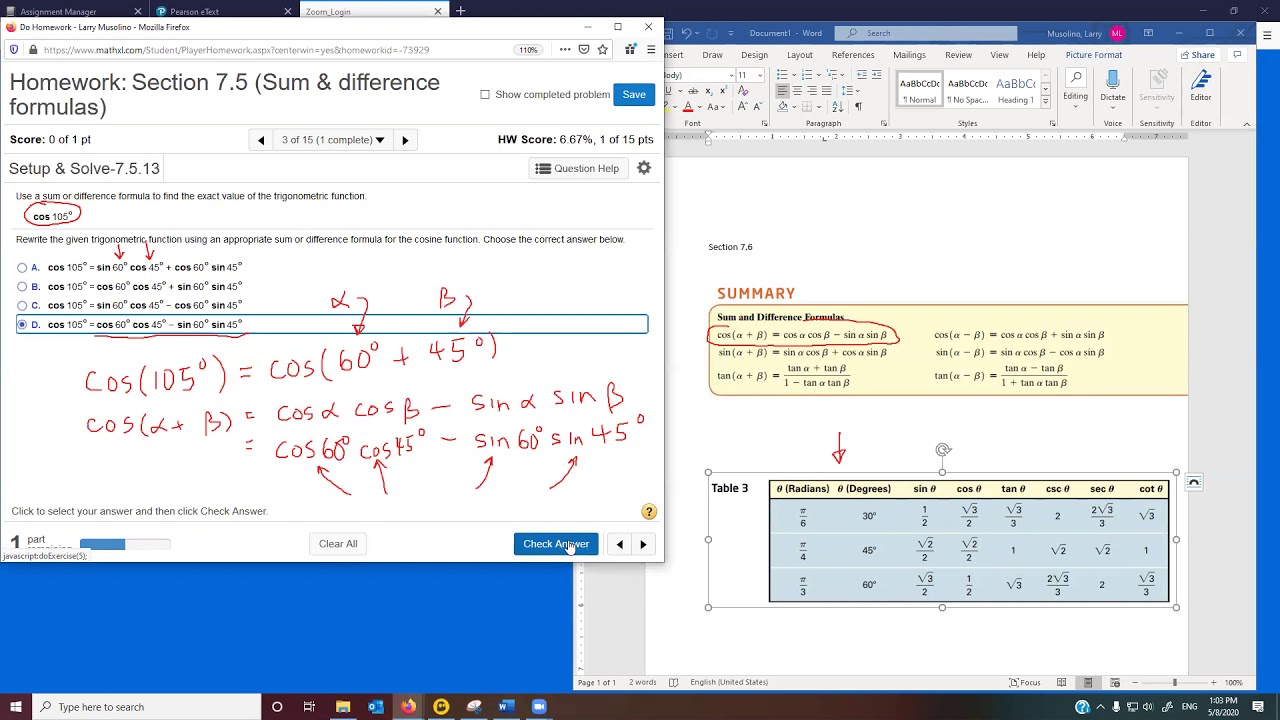
Task: Click the parts remaining progress bar
Action: tap(125, 544)
